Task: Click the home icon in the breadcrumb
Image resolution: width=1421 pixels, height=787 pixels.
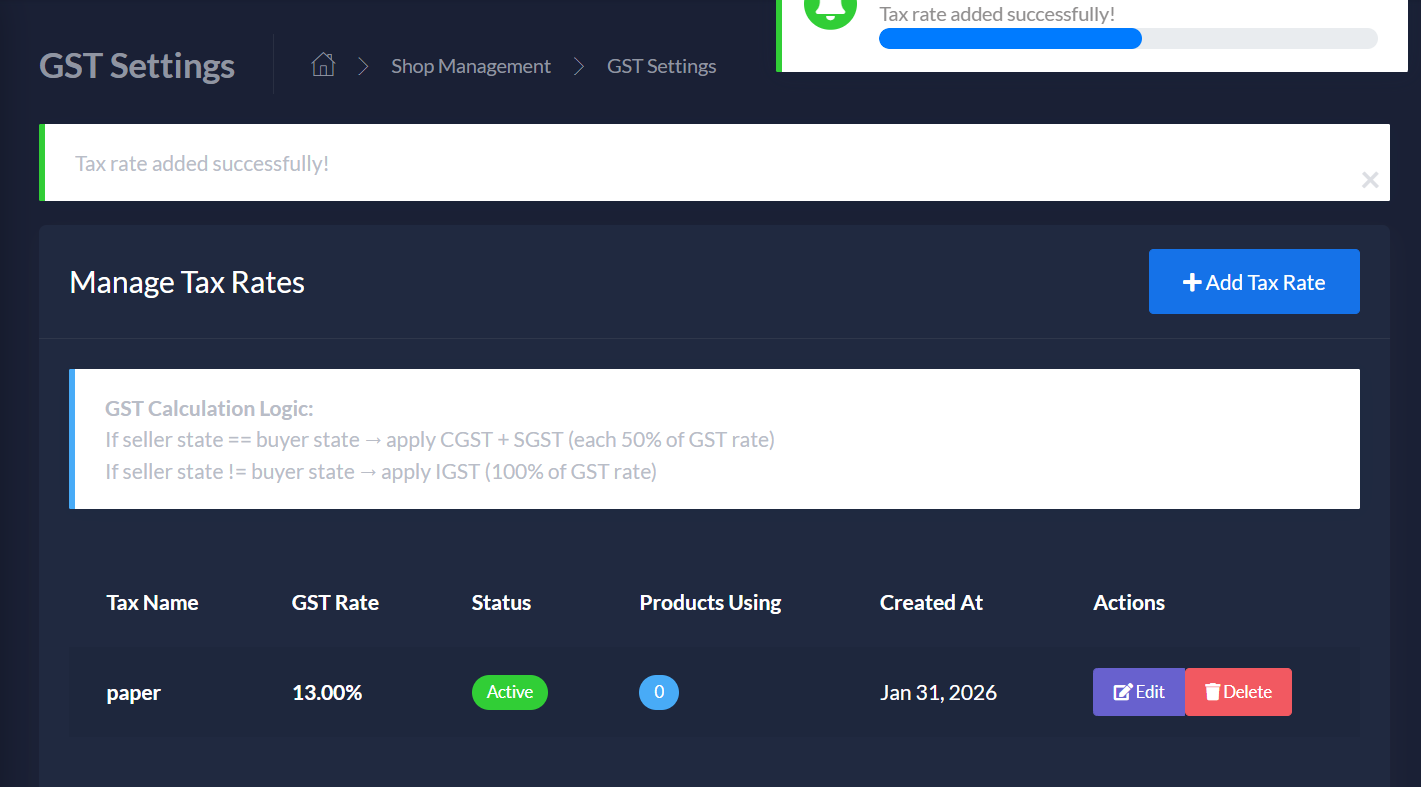Action: point(323,64)
